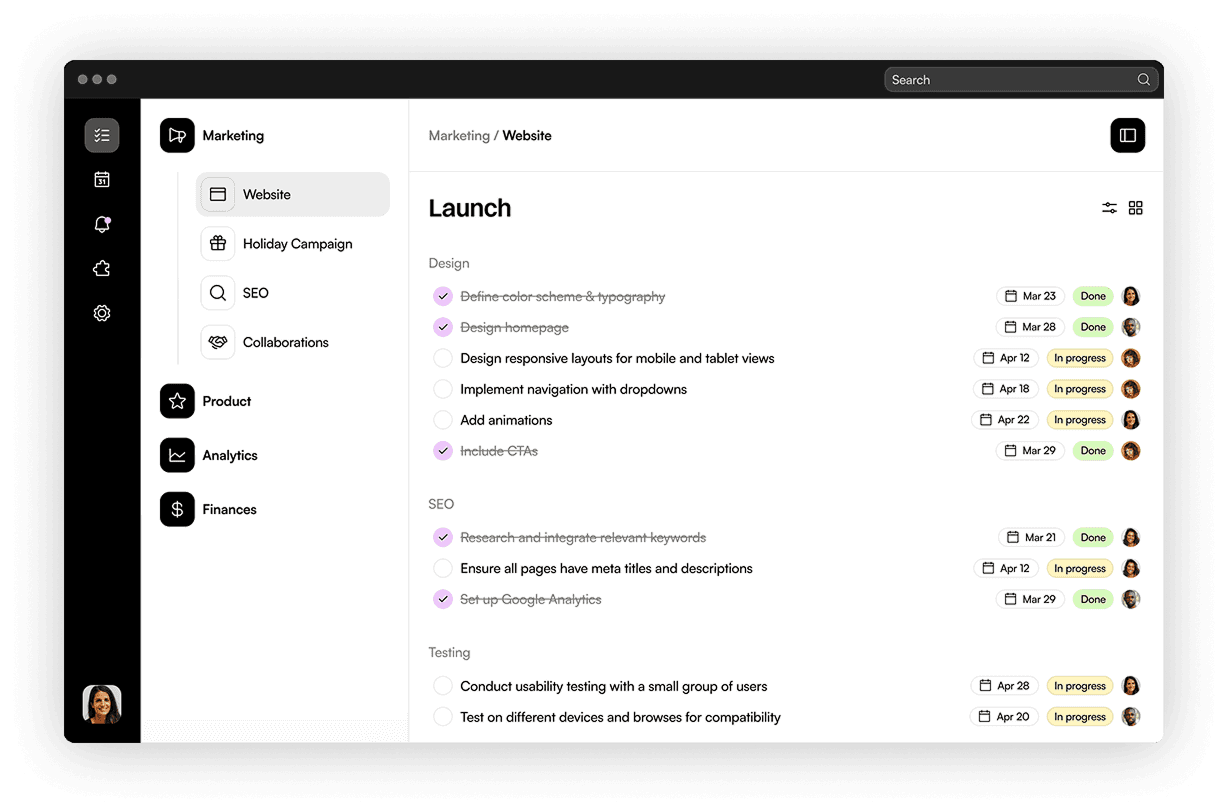
Task: Open Settings with the gear icon
Action: pos(101,312)
